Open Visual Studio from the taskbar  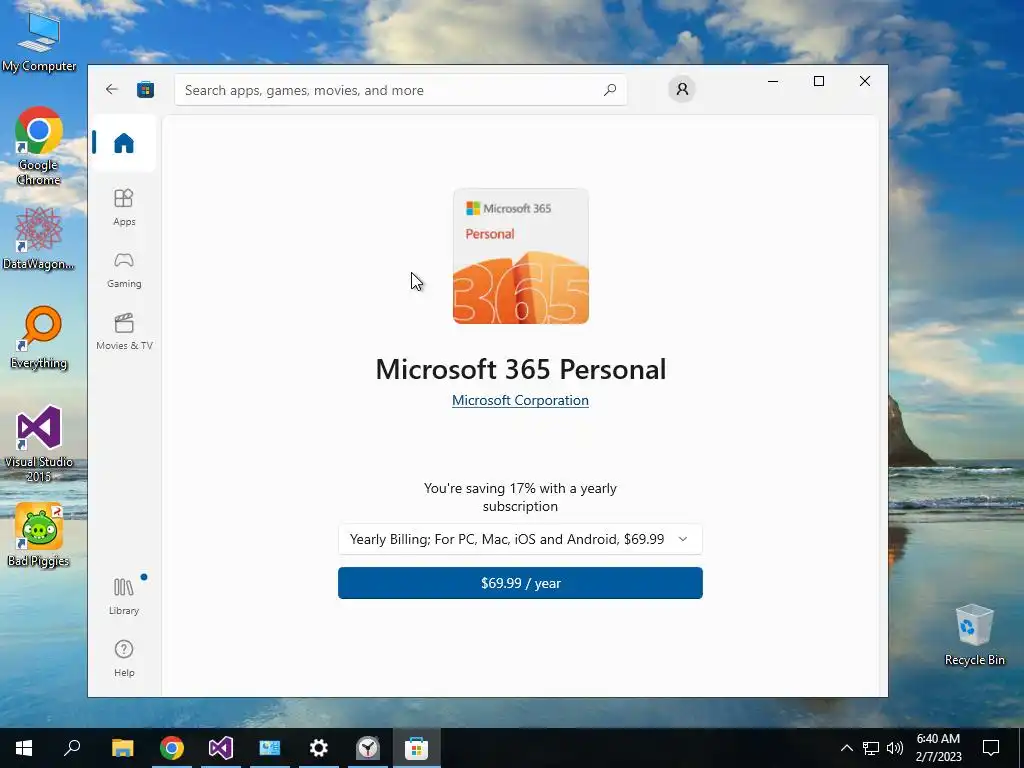tap(221, 748)
